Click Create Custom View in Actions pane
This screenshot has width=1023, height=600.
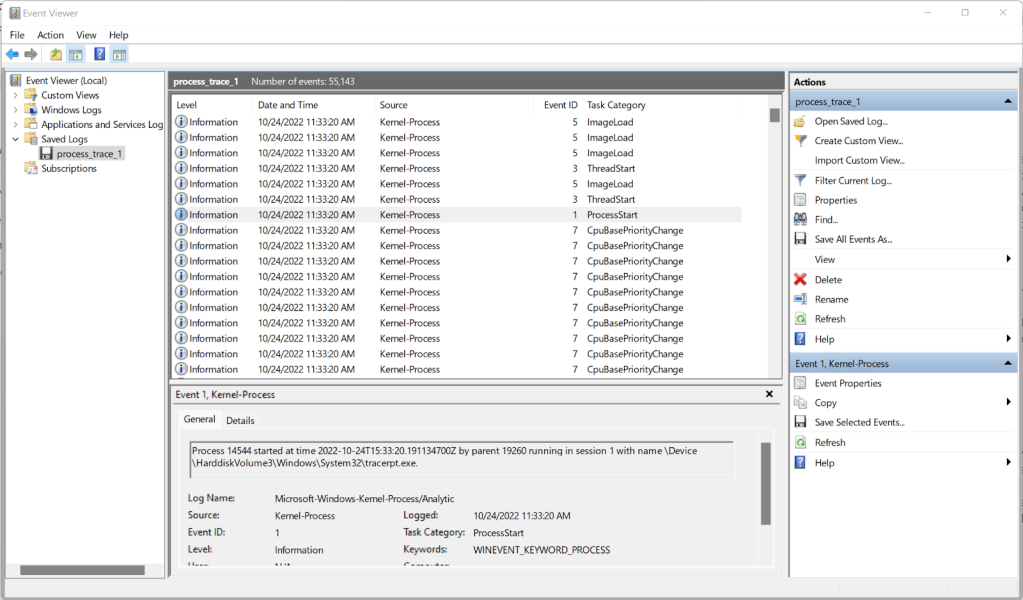click(858, 141)
